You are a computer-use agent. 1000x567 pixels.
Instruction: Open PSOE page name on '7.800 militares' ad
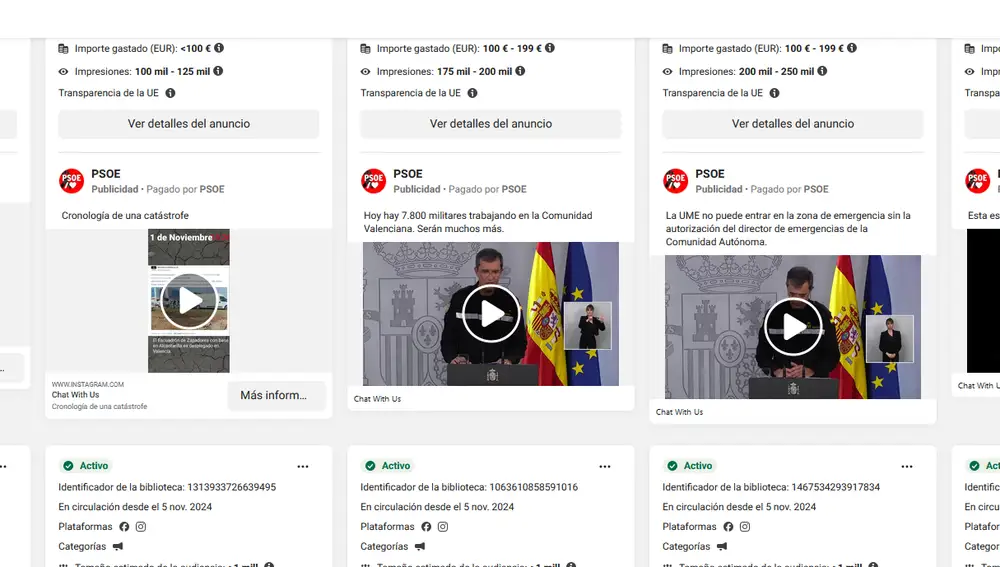coord(408,173)
